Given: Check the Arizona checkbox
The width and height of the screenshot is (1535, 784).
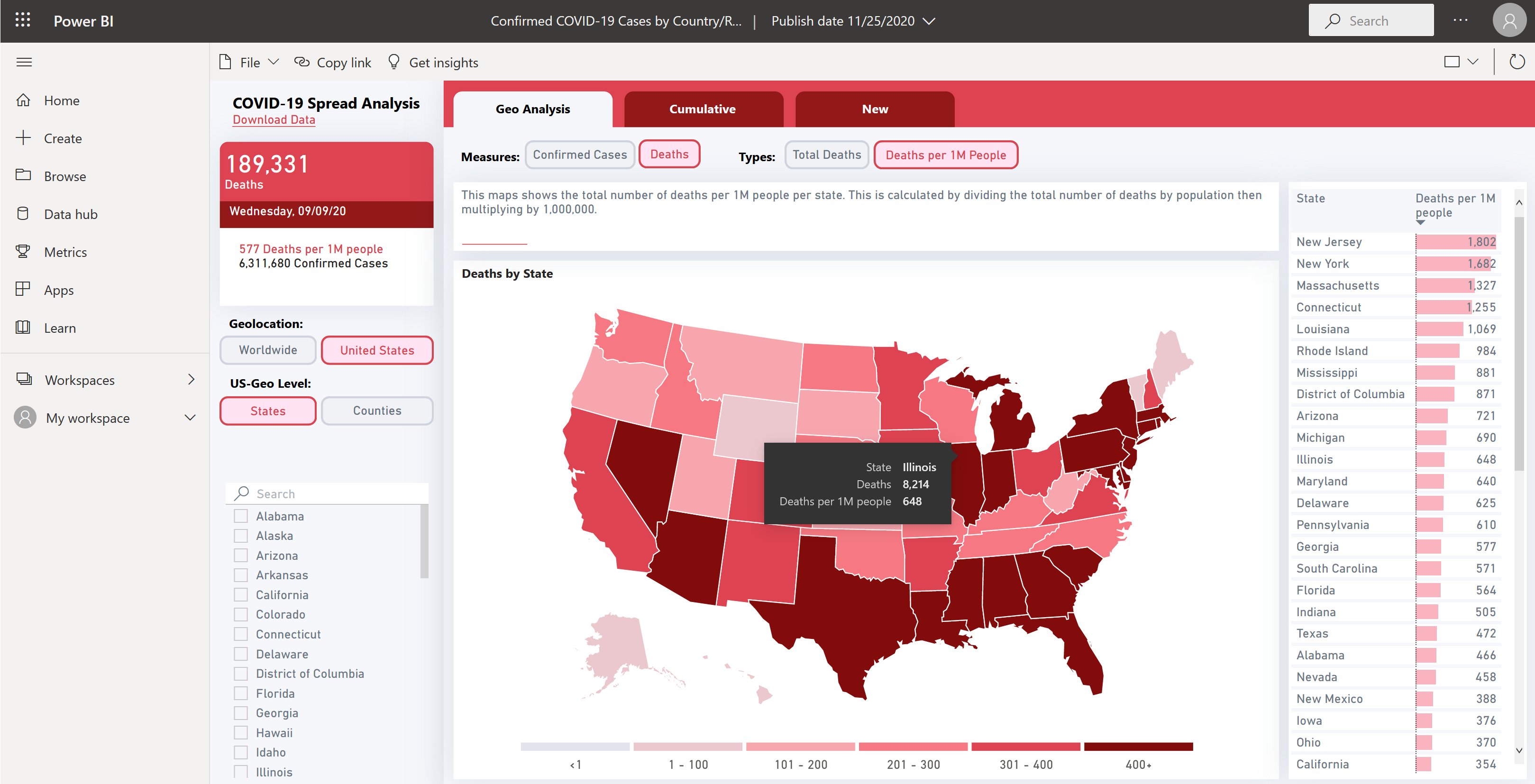Looking at the screenshot, I should click(x=241, y=555).
